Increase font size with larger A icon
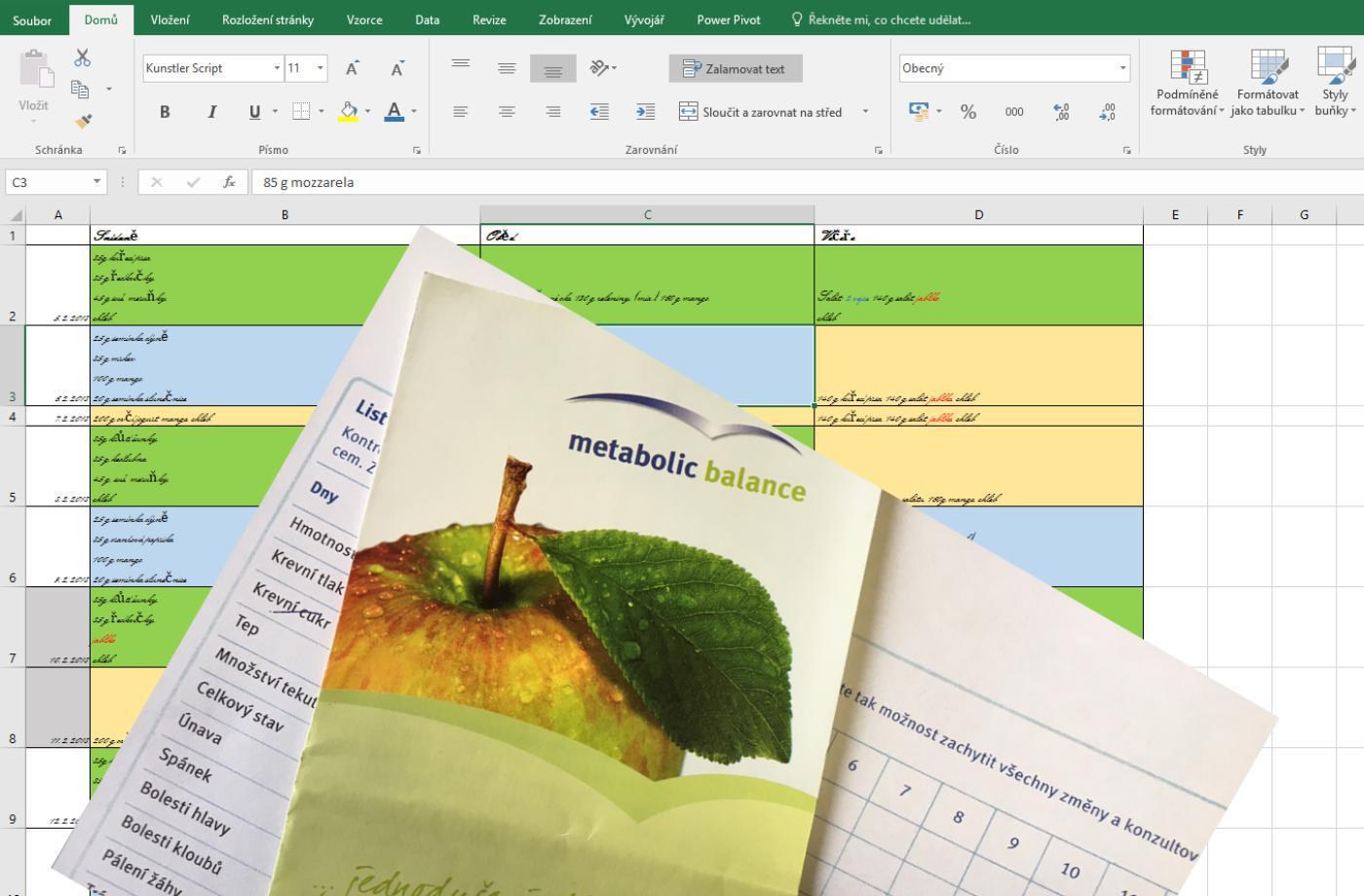 [352, 68]
